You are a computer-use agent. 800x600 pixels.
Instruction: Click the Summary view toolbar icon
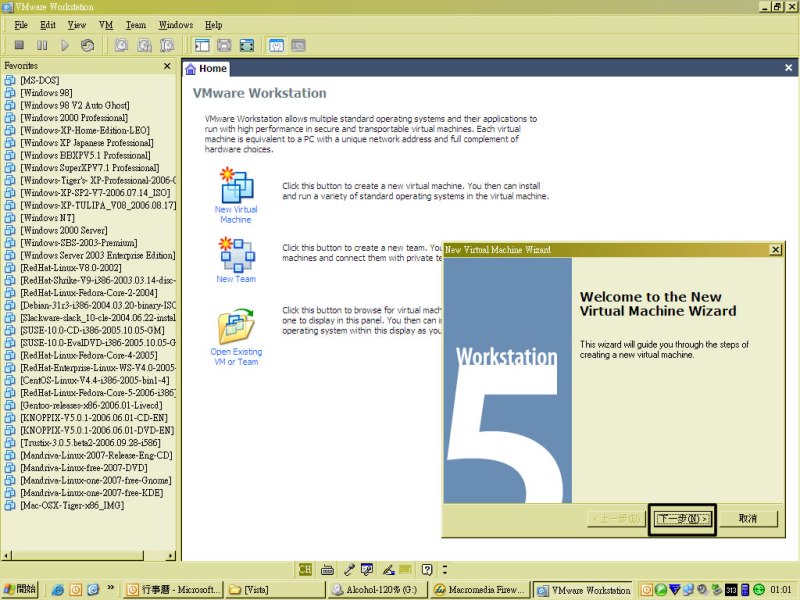pyautogui.click(x=276, y=45)
